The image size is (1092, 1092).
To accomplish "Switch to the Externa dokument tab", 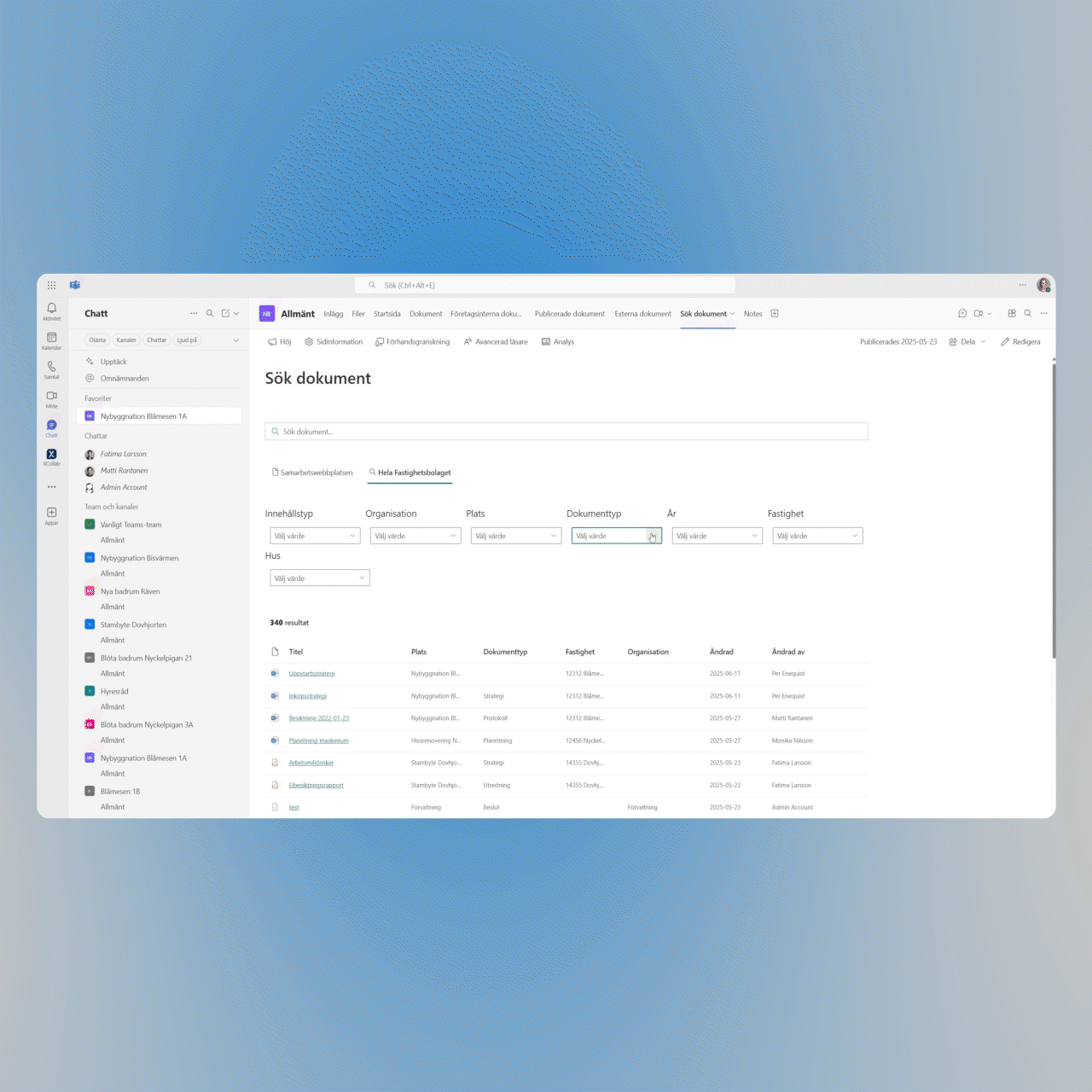I will [x=642, y=314].
